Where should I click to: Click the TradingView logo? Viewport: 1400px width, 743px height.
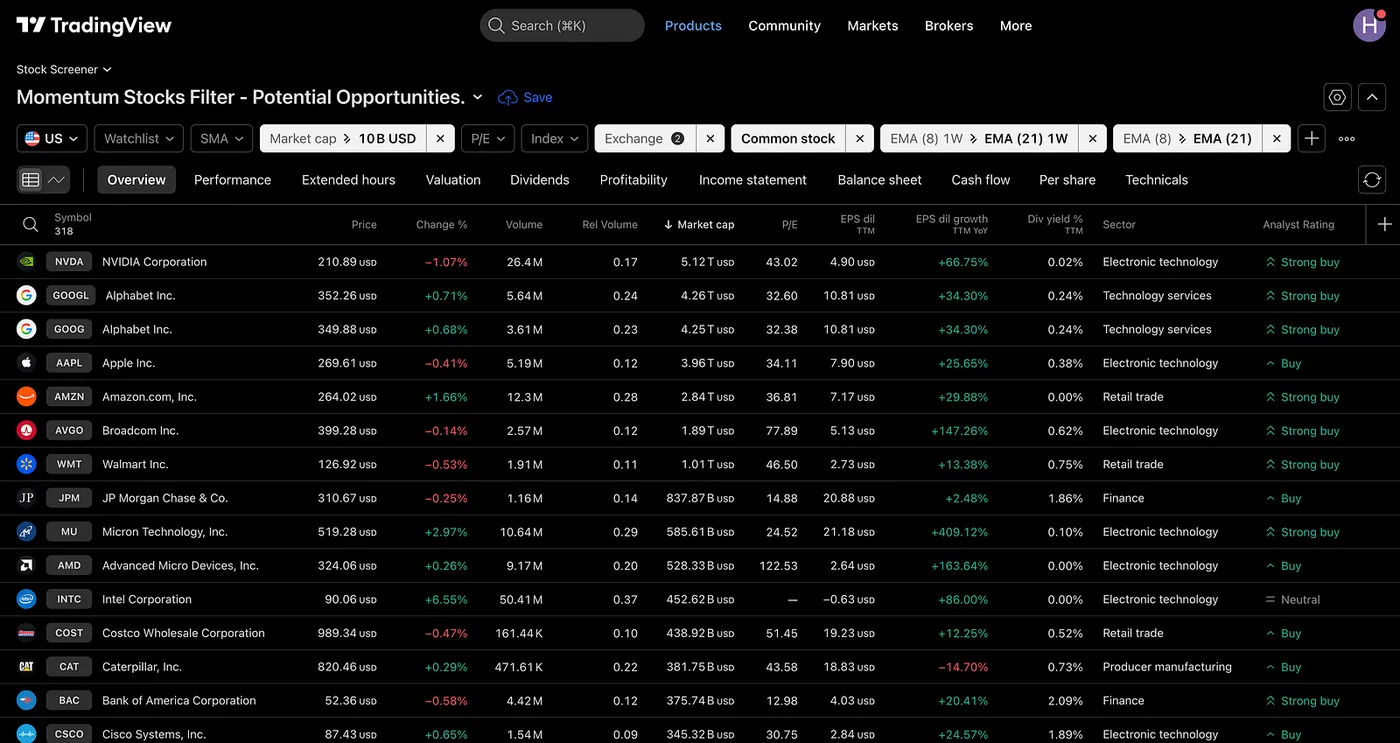click(94, 26)
